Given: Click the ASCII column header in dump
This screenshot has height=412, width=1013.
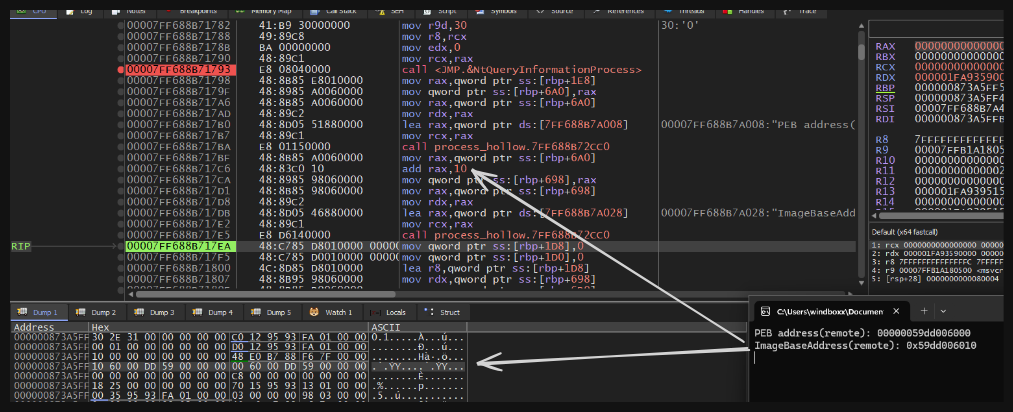Looking at the screenshot, I should [x=387, y=327].
